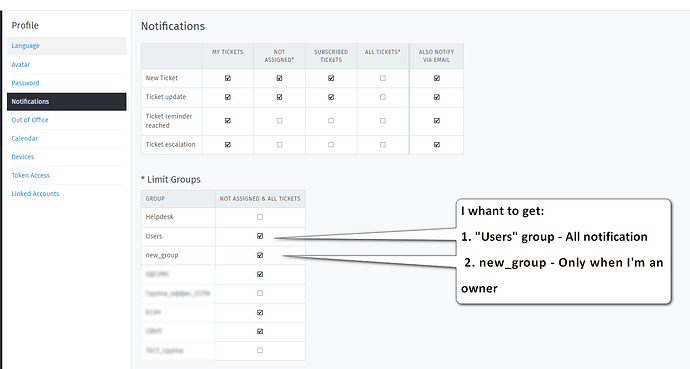
Task: Click the ALSO NOTIFY VIA EMAIL header
Action: click(x=437, y=56)
